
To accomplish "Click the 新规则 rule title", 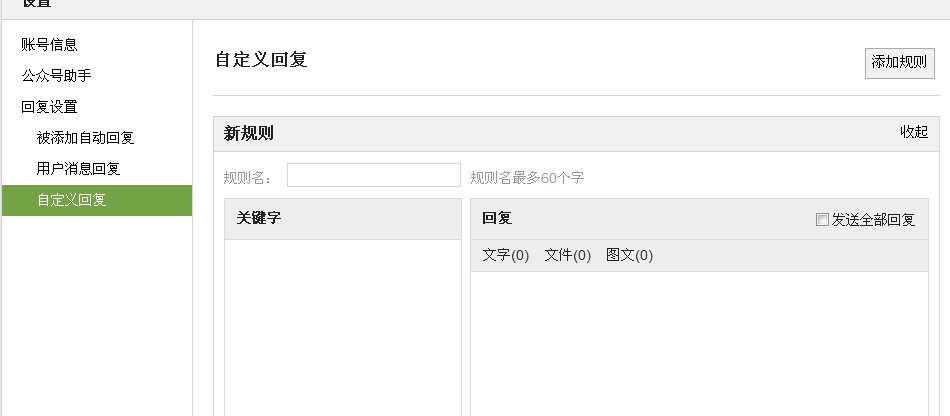I will point(249,133).
